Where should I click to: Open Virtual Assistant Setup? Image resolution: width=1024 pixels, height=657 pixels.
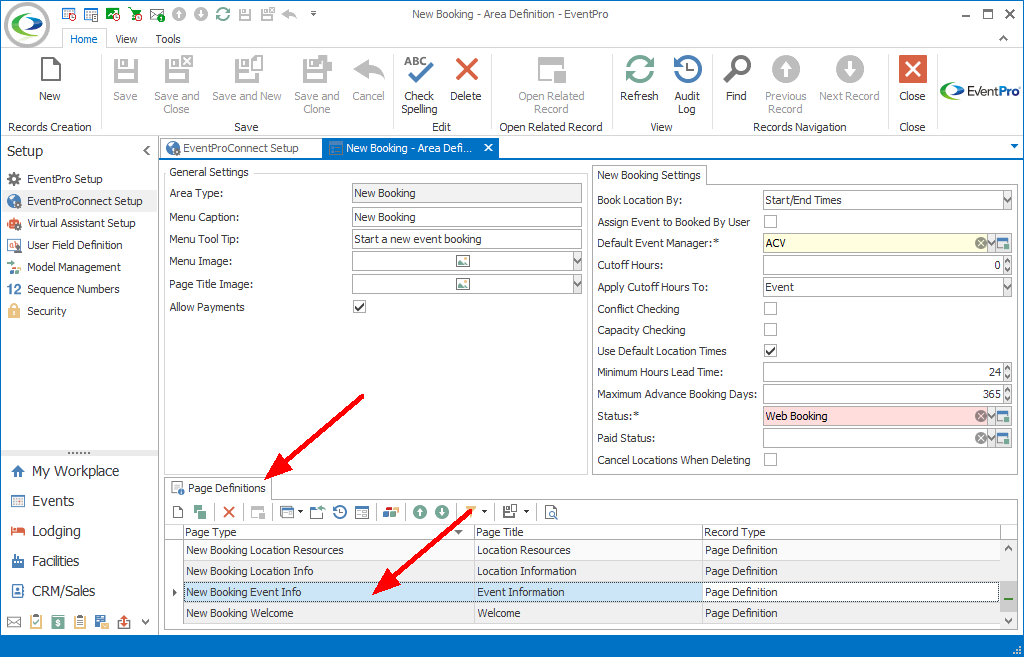pos(81,223)
